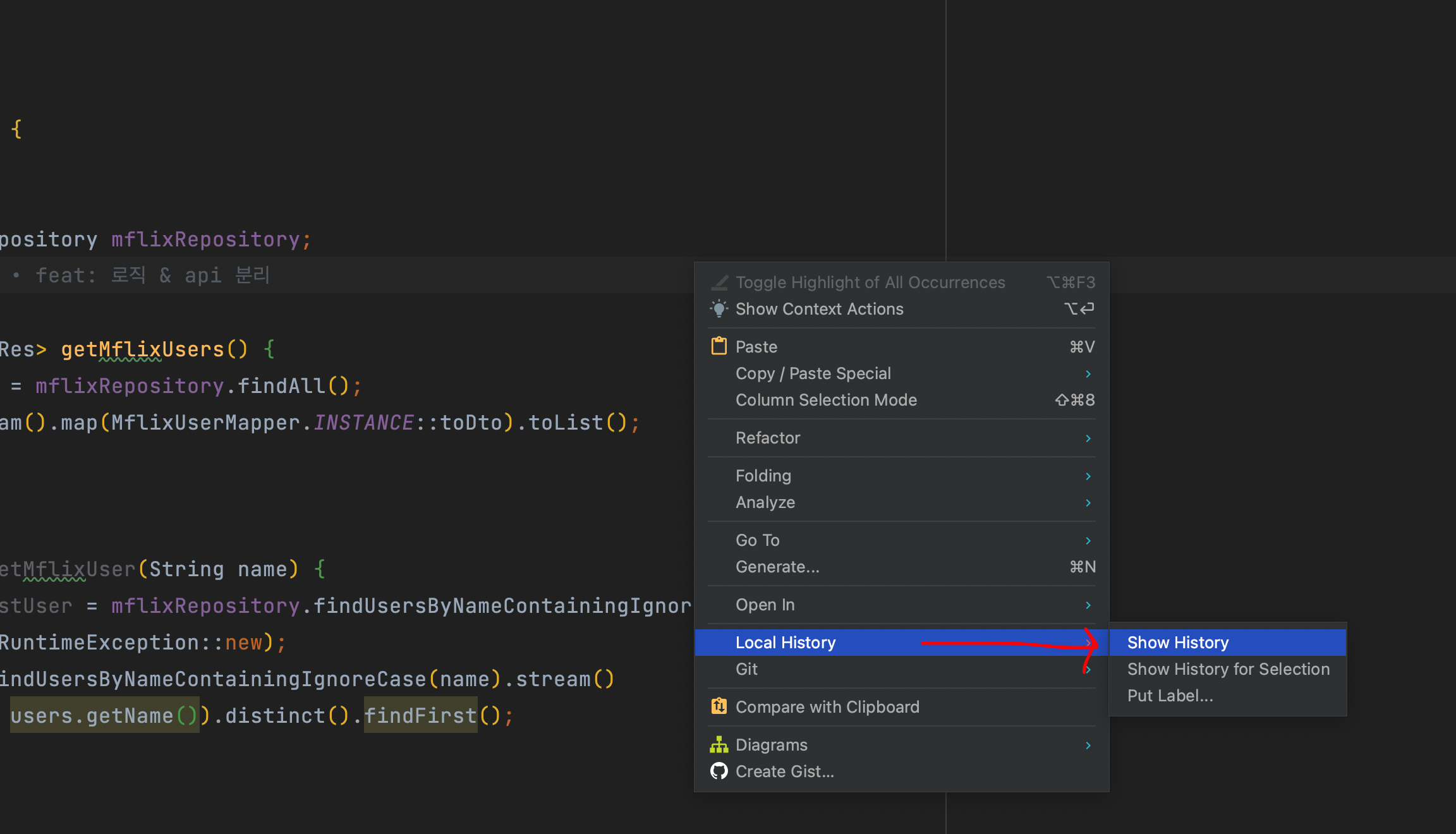Click the Diagrams hierarchy icon

(719, 745)
